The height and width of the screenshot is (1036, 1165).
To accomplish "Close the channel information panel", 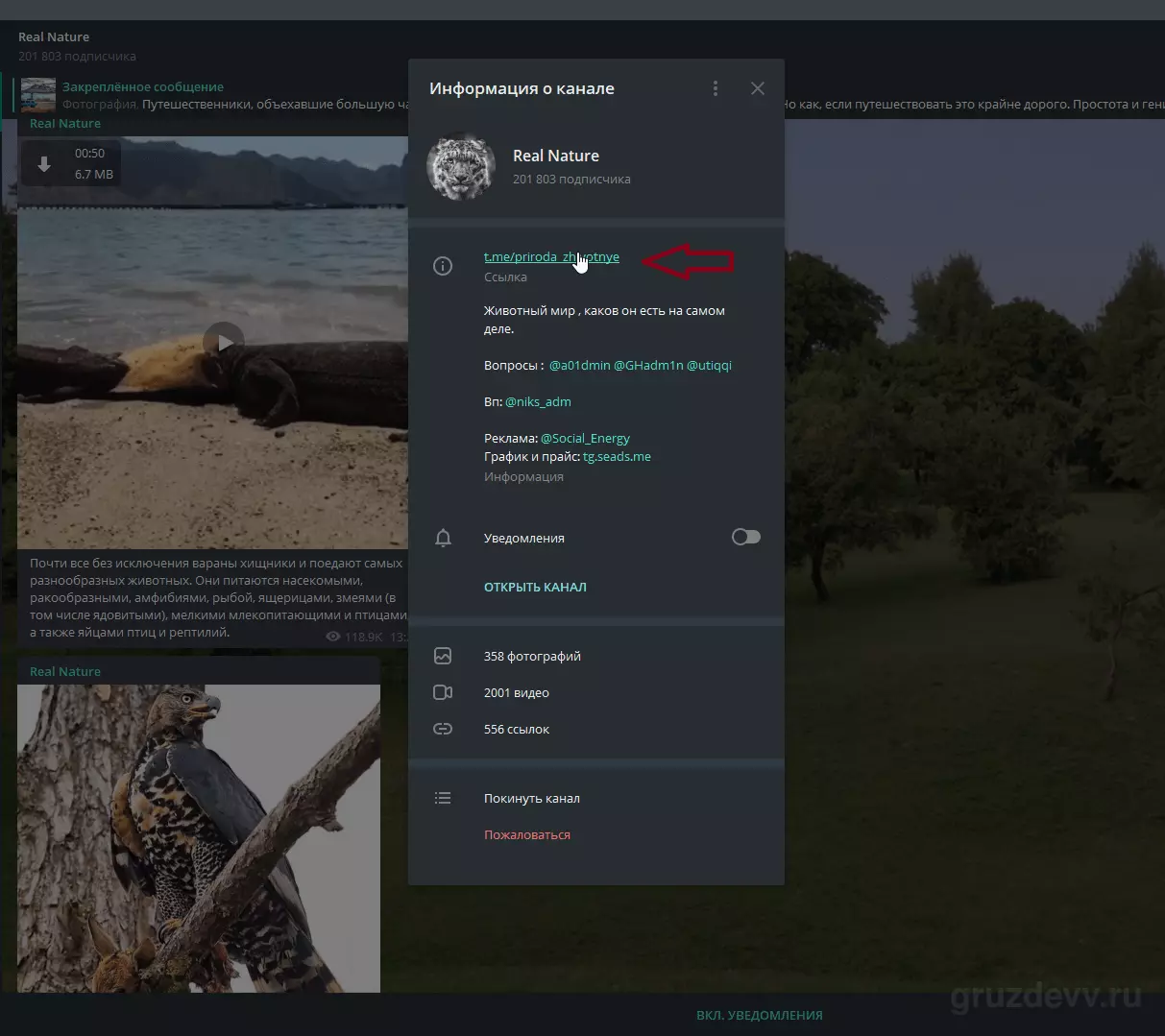I will pyautogui.click(x=758, y=88).
